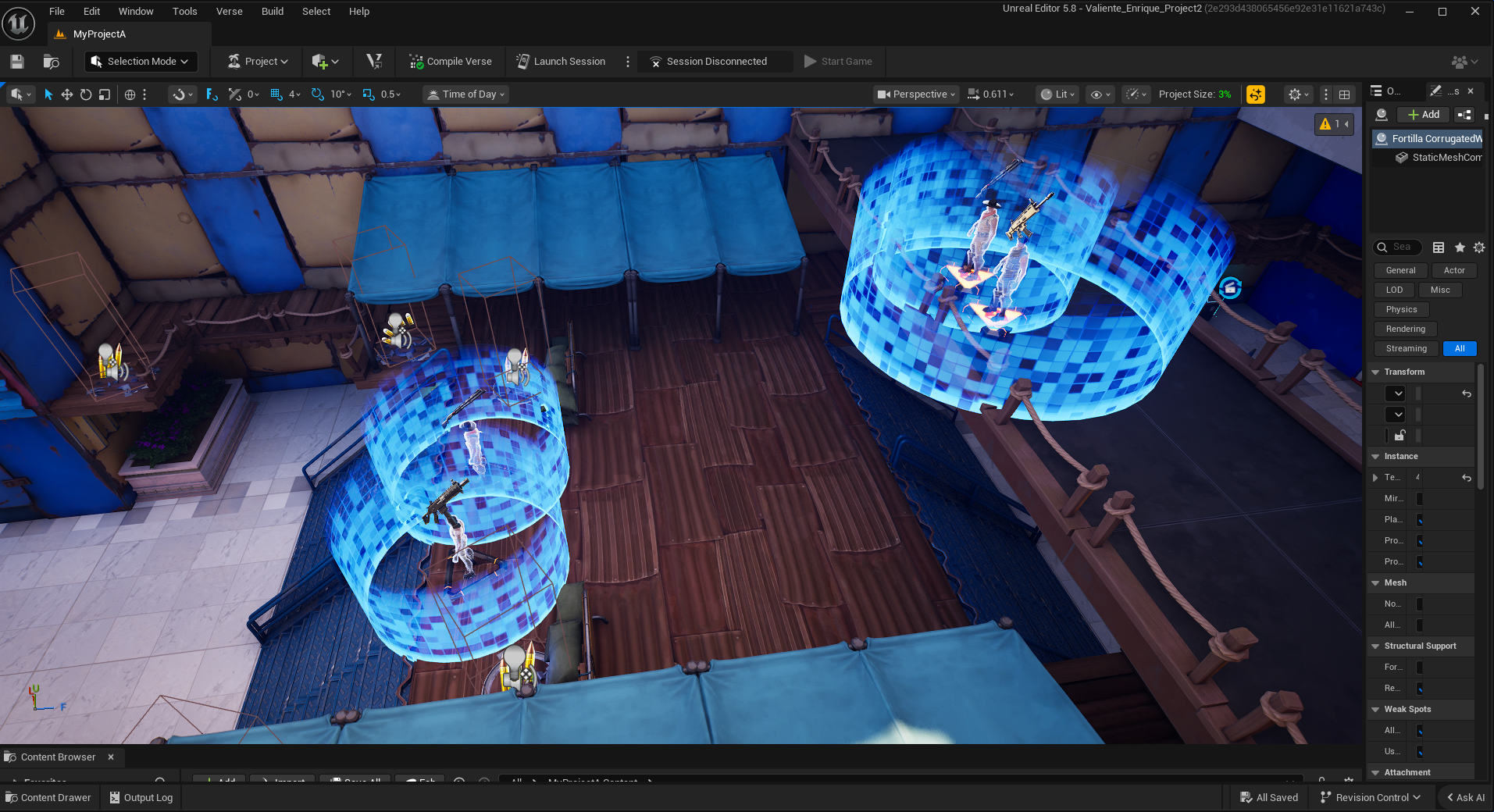Image resolution: width=1494 pixels, height=812 pixels.
Task: Click the more options dots after Launch Session
Action: coord(628,62)
